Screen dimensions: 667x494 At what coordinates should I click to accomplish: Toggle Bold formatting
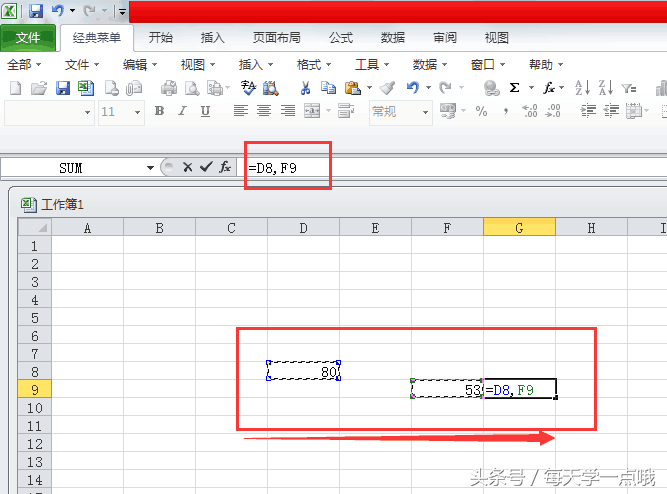[x=159, y=111]
